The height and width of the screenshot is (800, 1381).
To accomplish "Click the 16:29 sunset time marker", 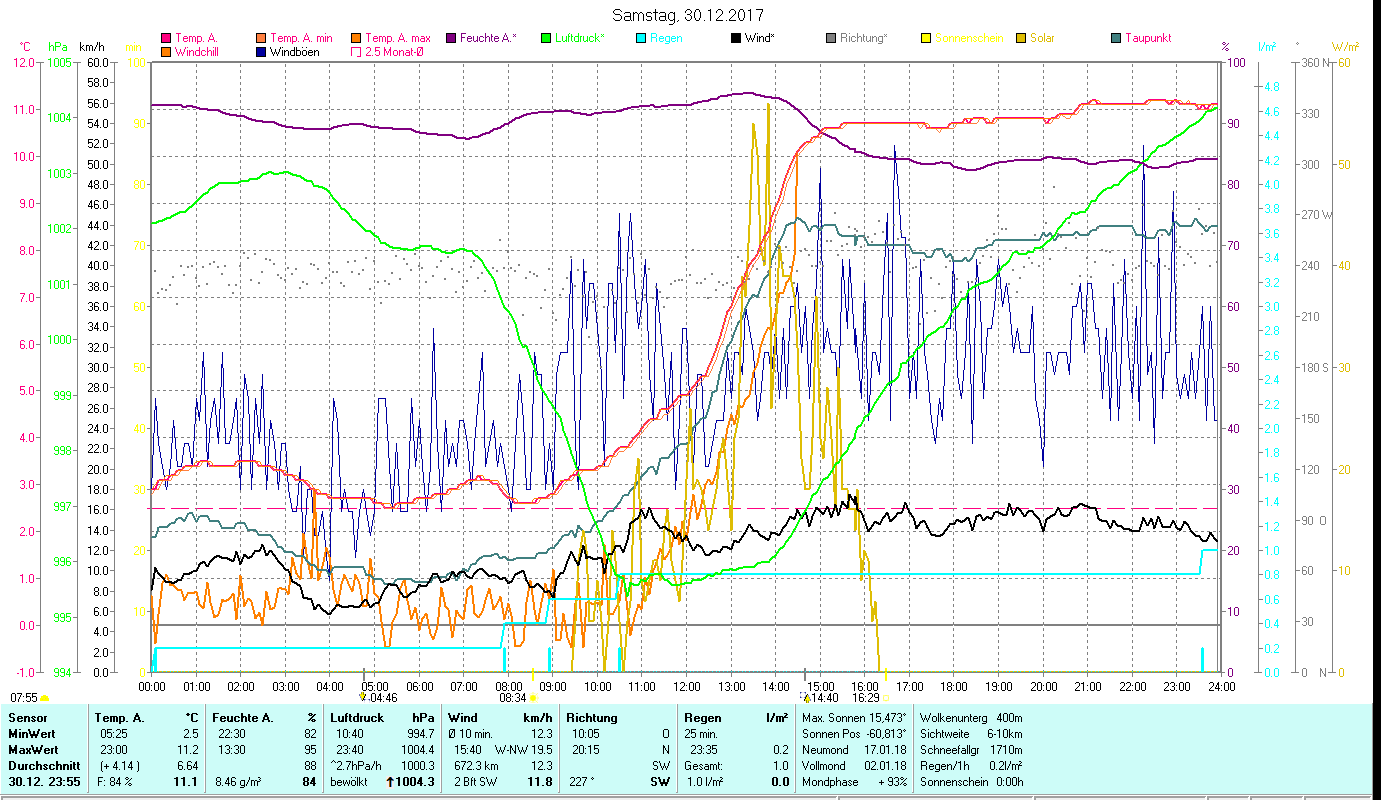I will pyautogui.click(x=865, y=698).
